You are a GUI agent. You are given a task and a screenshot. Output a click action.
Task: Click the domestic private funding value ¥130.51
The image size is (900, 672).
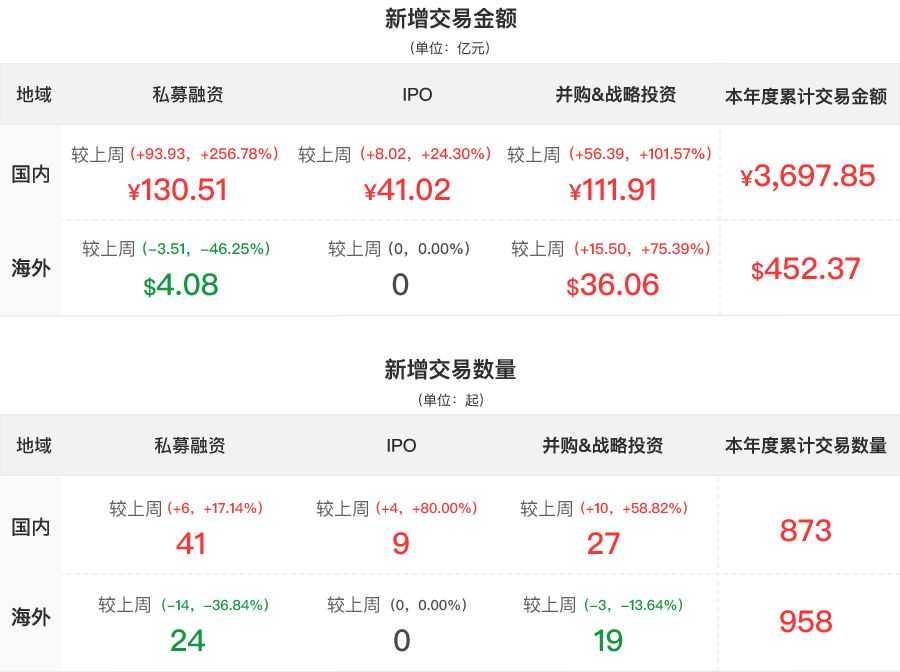(x=178, y=189)
